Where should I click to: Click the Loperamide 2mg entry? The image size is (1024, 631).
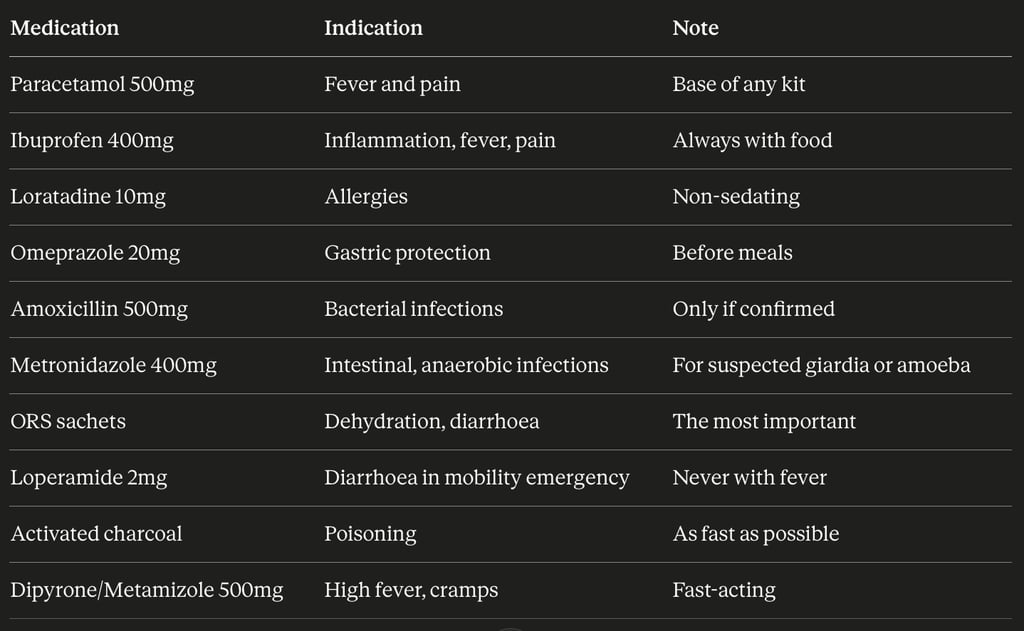89,477
